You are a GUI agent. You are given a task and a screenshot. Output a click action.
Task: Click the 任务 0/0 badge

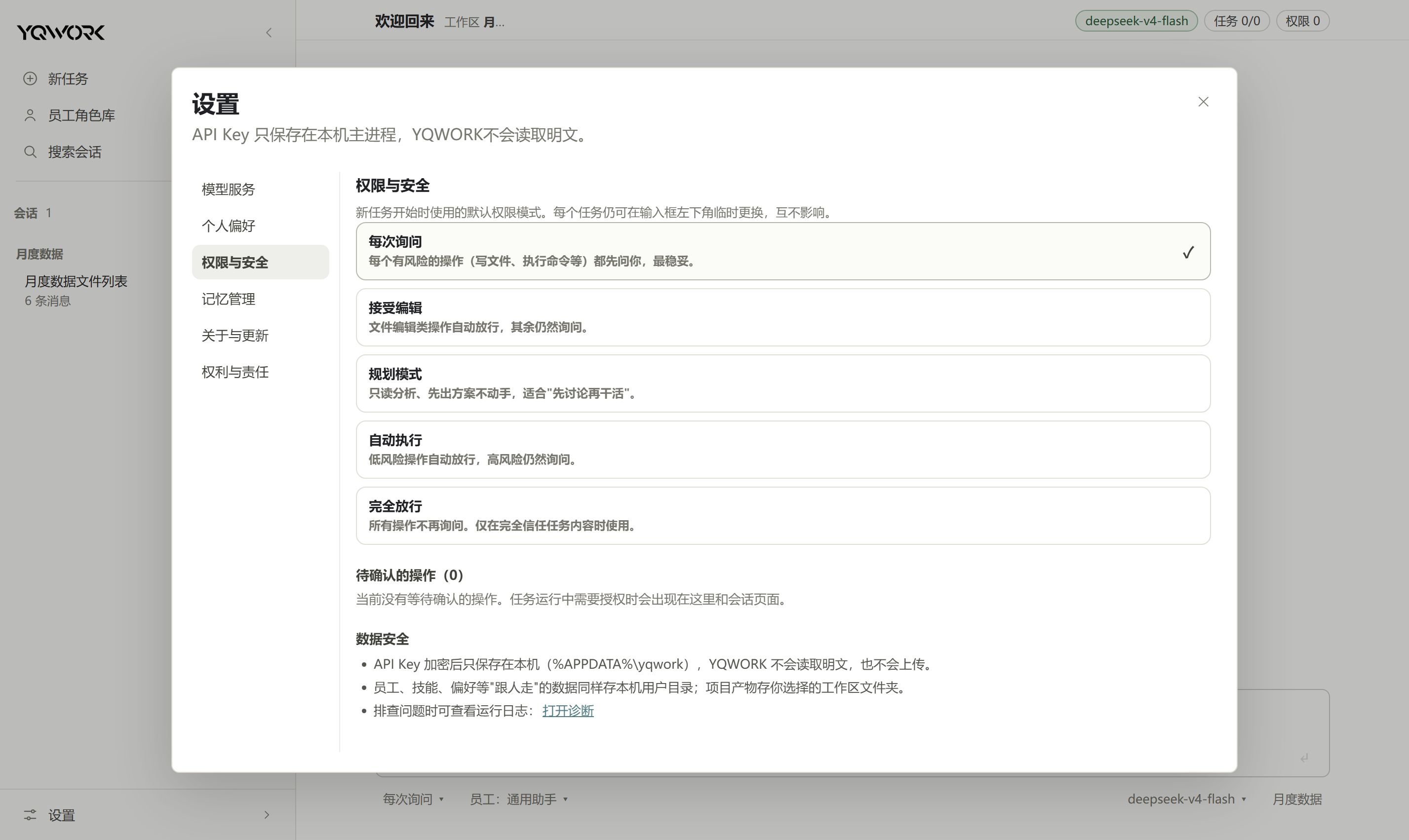(1236, 21)
